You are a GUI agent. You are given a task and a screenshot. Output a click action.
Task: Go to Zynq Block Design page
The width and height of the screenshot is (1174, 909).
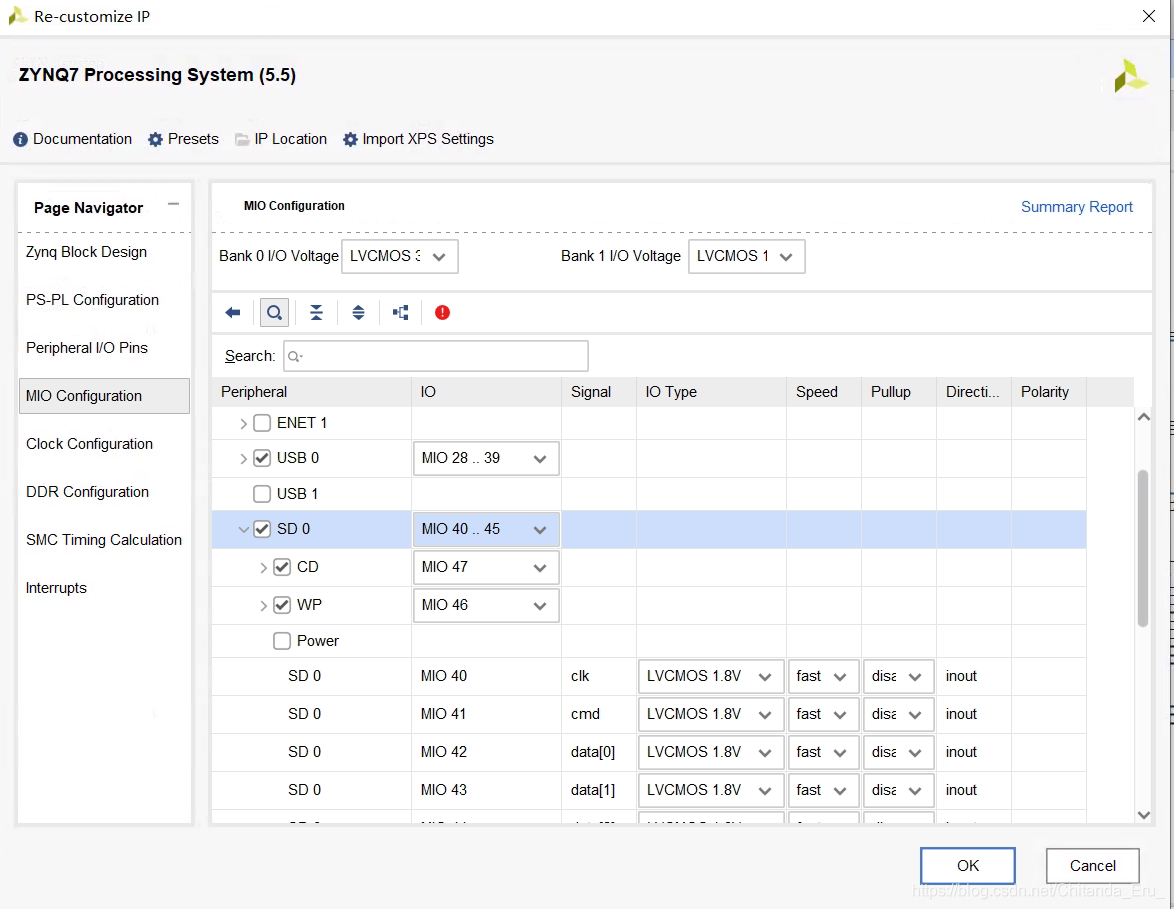[86, 252]
